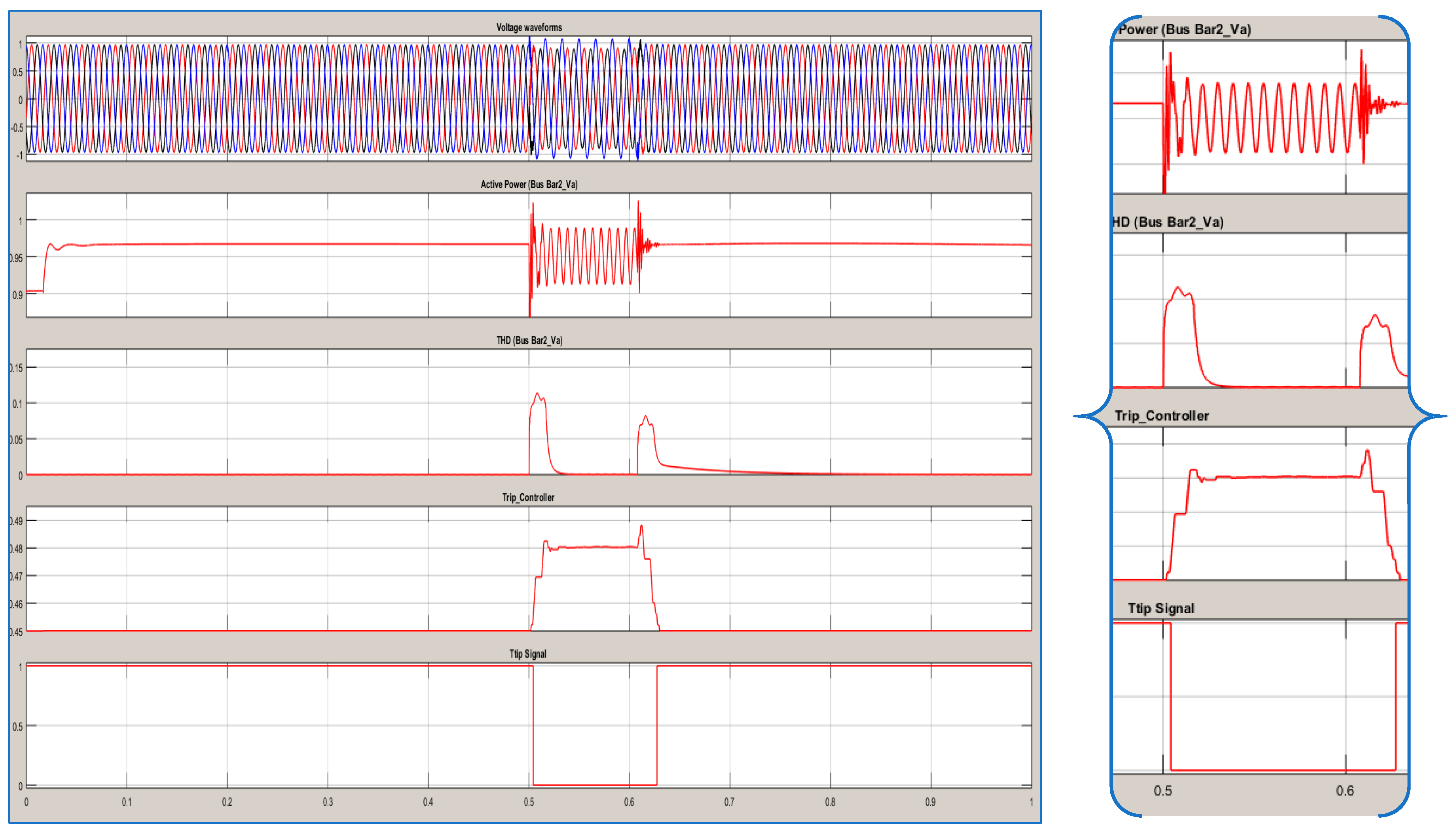Click the 0.1 tick on main time axis
Screen dimensions: 1456x834
pyautogui.click(x=127, y=803)
